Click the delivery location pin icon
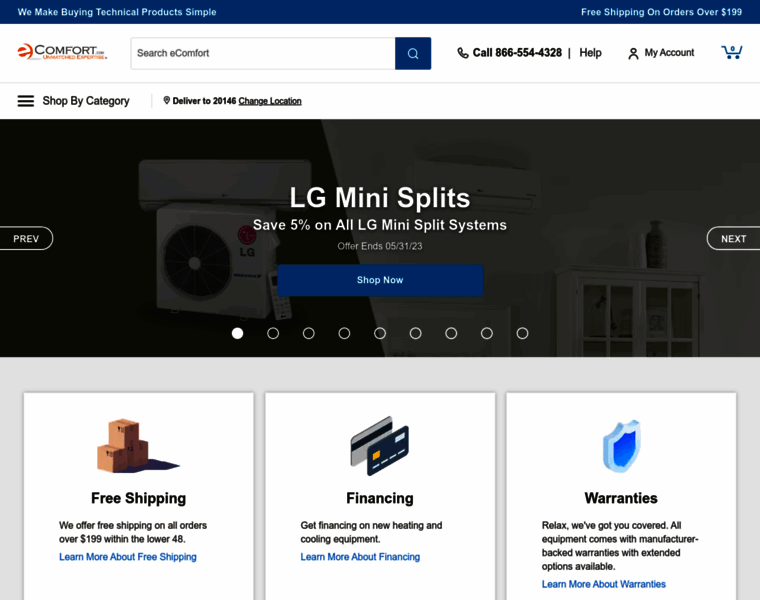The image size is (760, 600). (x=166, y=100)
